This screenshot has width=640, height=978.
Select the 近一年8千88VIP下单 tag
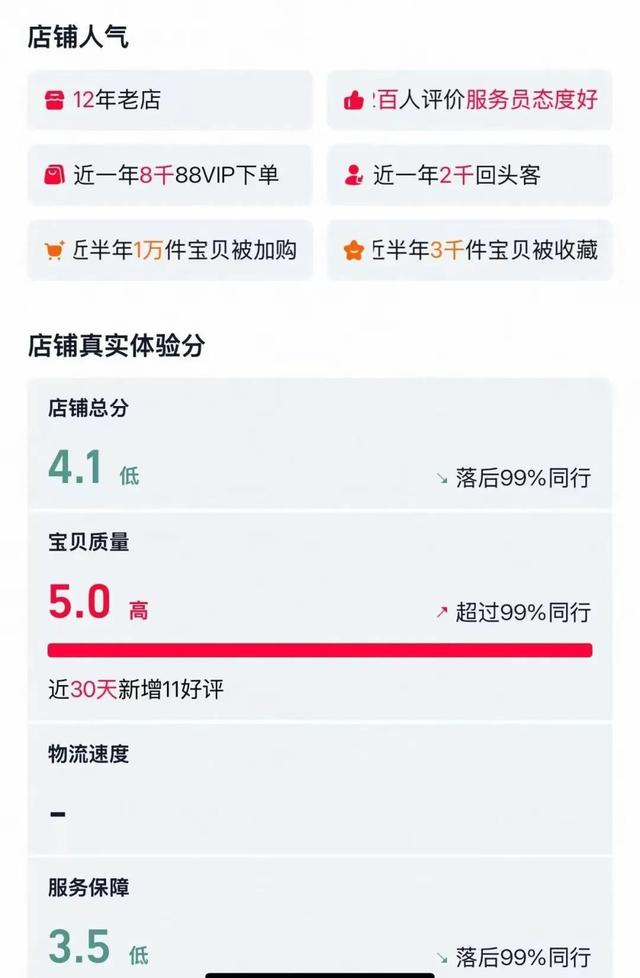(x=175, y=175)
